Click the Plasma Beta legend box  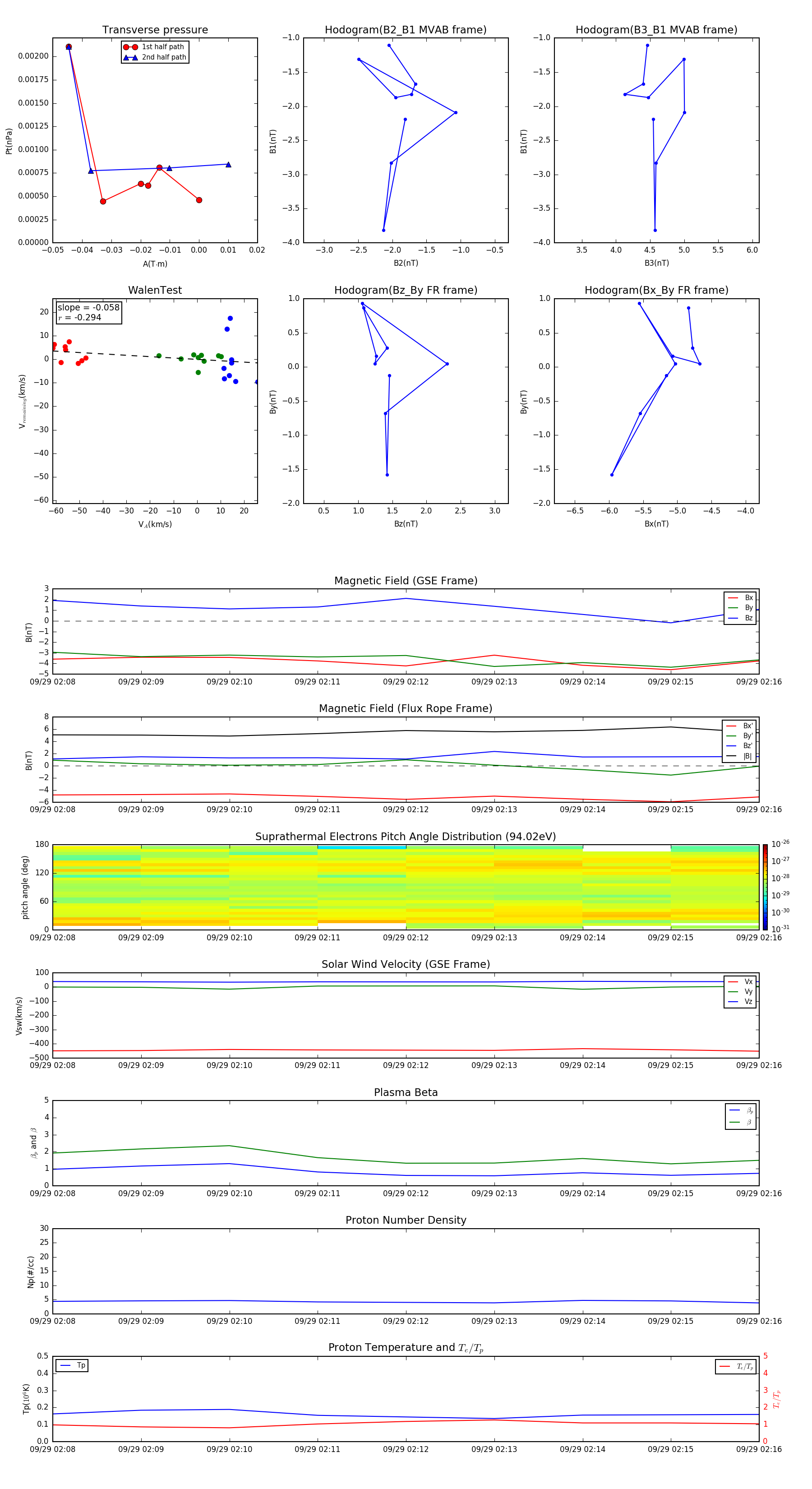click(740, 1116)
